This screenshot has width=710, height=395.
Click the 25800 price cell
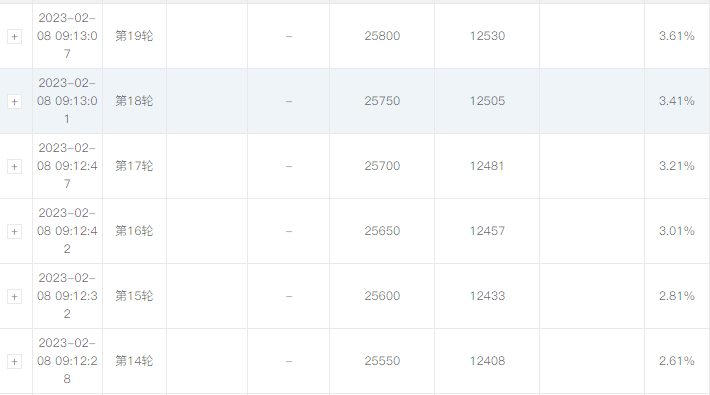point(382,36)
